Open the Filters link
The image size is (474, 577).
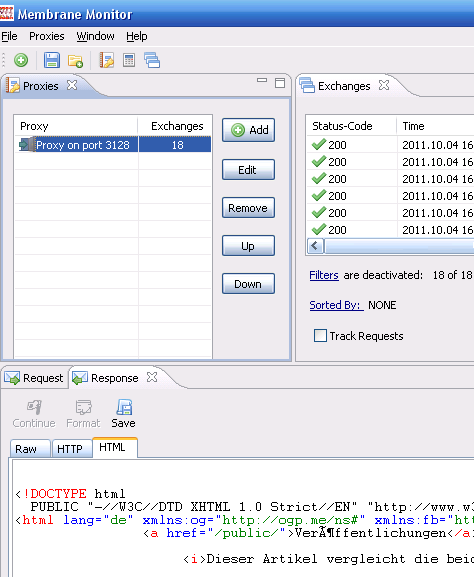[x=324, y=275]
